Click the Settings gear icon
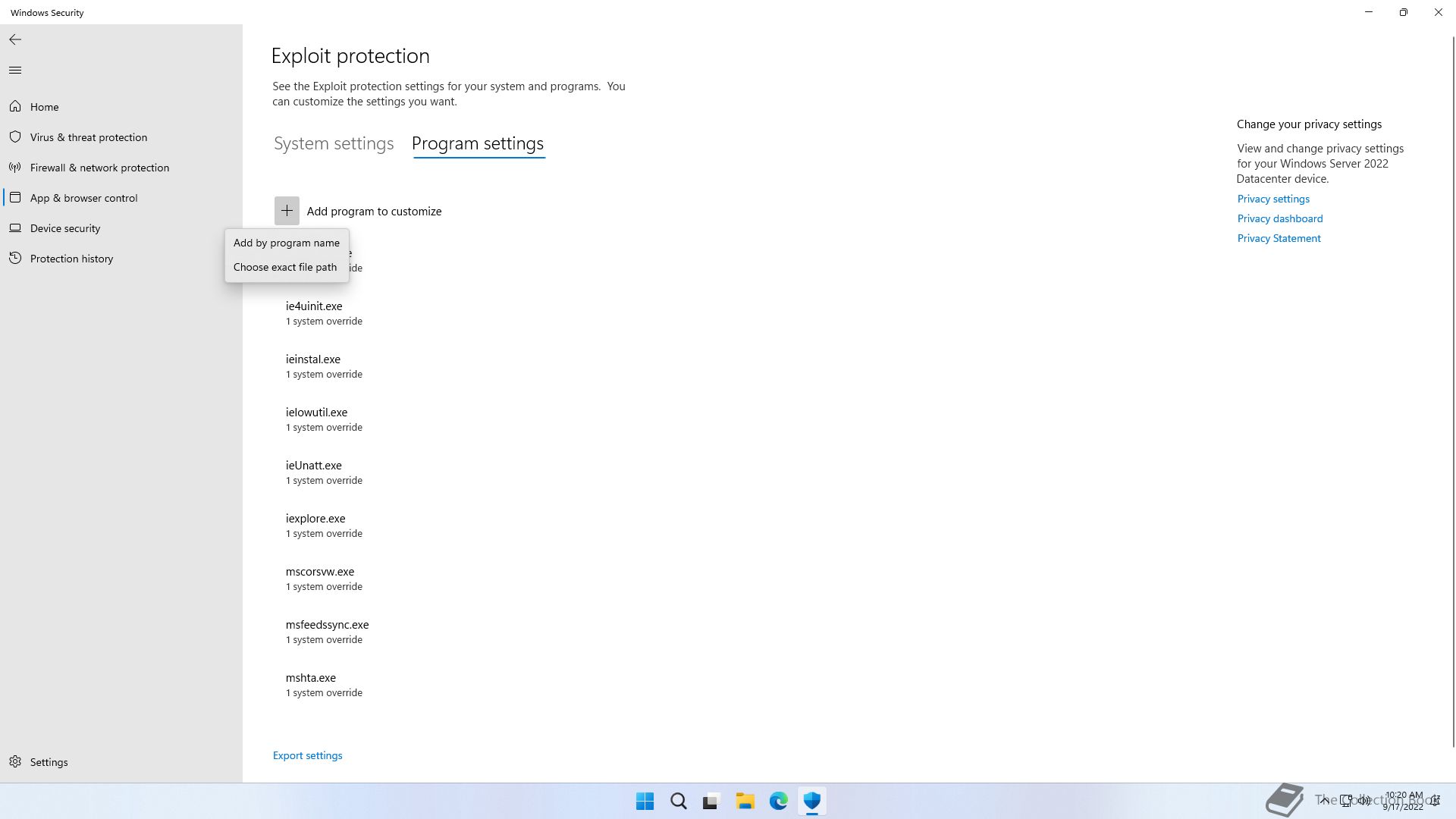The image size is (1456, 819). (15, 761)
